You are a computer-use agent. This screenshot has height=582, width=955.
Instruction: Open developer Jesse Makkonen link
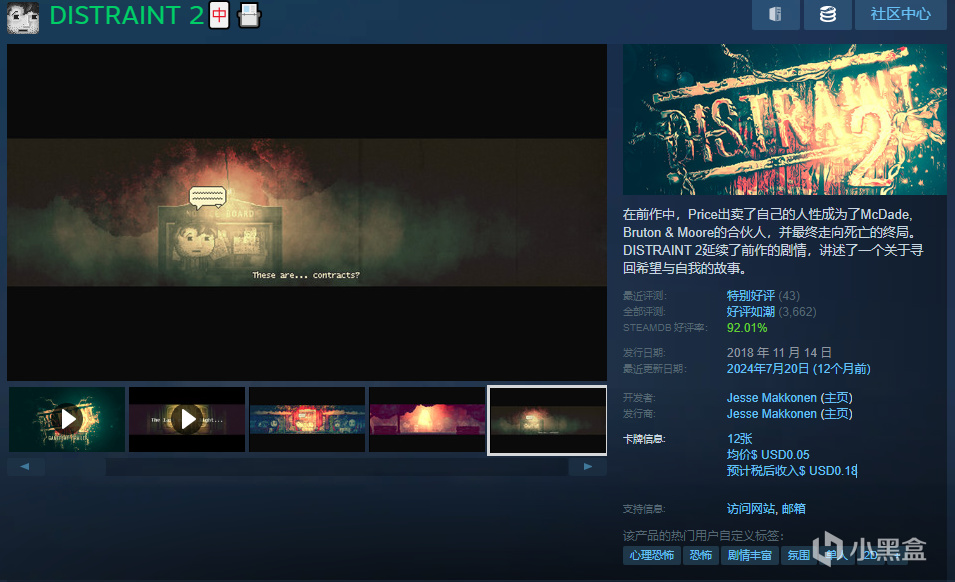772,398
